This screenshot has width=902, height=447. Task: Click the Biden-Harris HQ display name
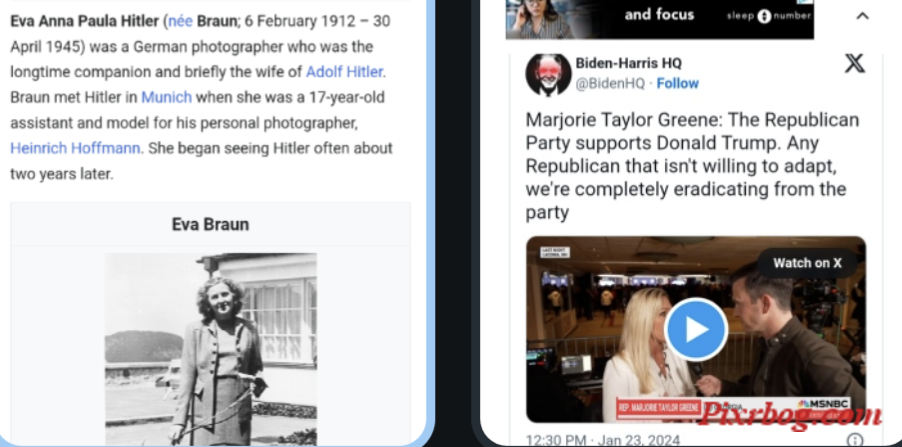coord(628,63)
